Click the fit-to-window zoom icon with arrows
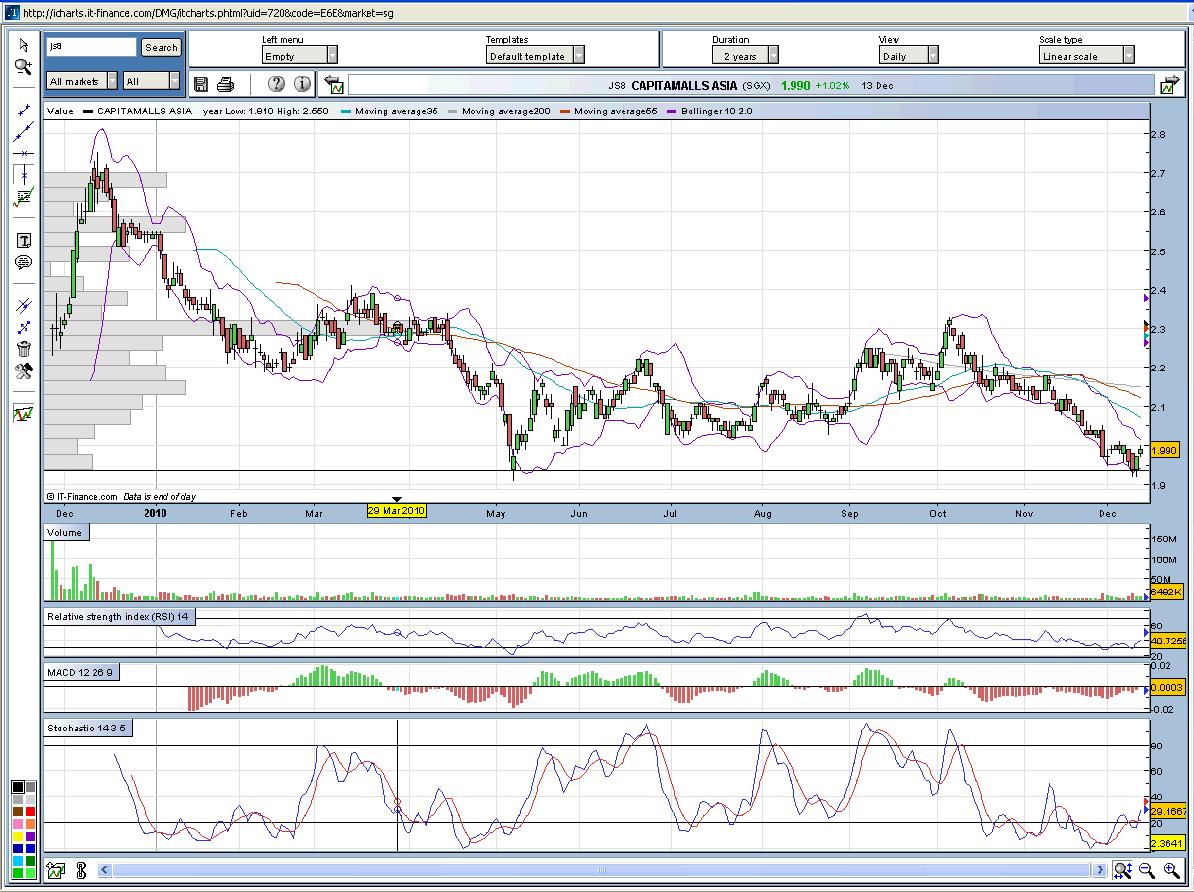1194x892 pixels. tap(1122, 870)
